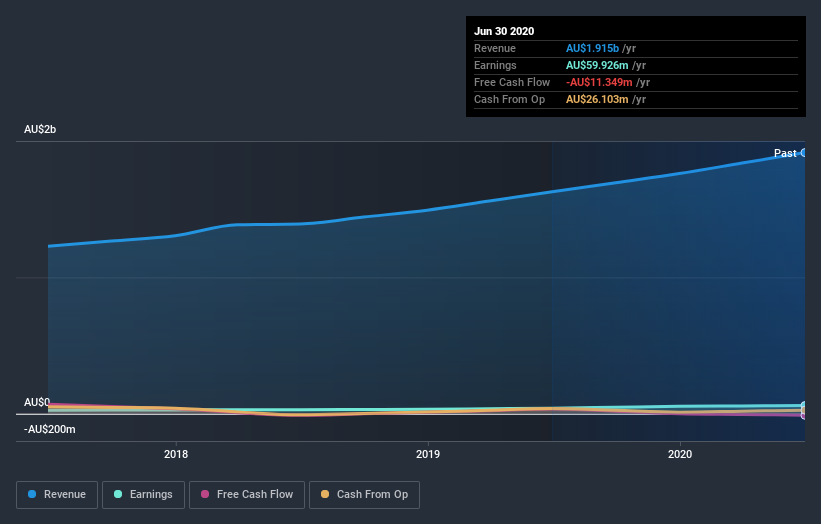
Task: Click the Jun 30 2020 tooltip date
Action: (x=504, y=31)
